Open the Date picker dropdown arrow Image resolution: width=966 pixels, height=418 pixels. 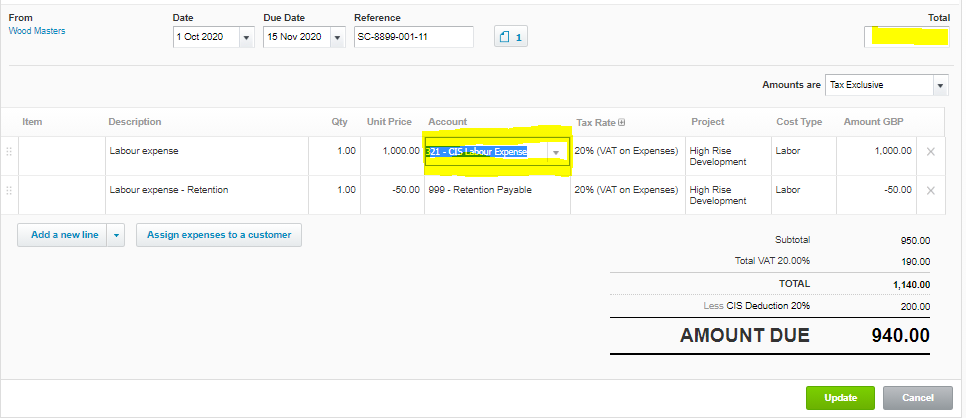click(x=246, y=38)
